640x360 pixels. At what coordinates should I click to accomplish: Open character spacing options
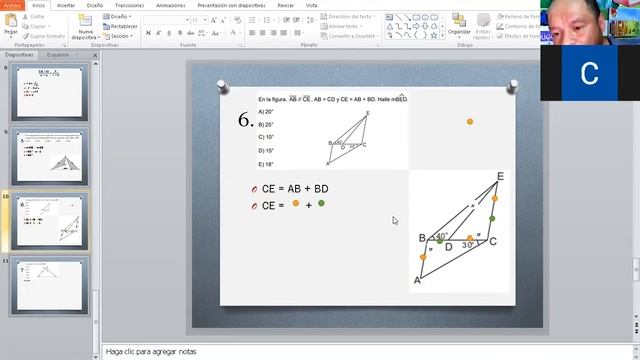pyautogui.click(x=202, y=33)
